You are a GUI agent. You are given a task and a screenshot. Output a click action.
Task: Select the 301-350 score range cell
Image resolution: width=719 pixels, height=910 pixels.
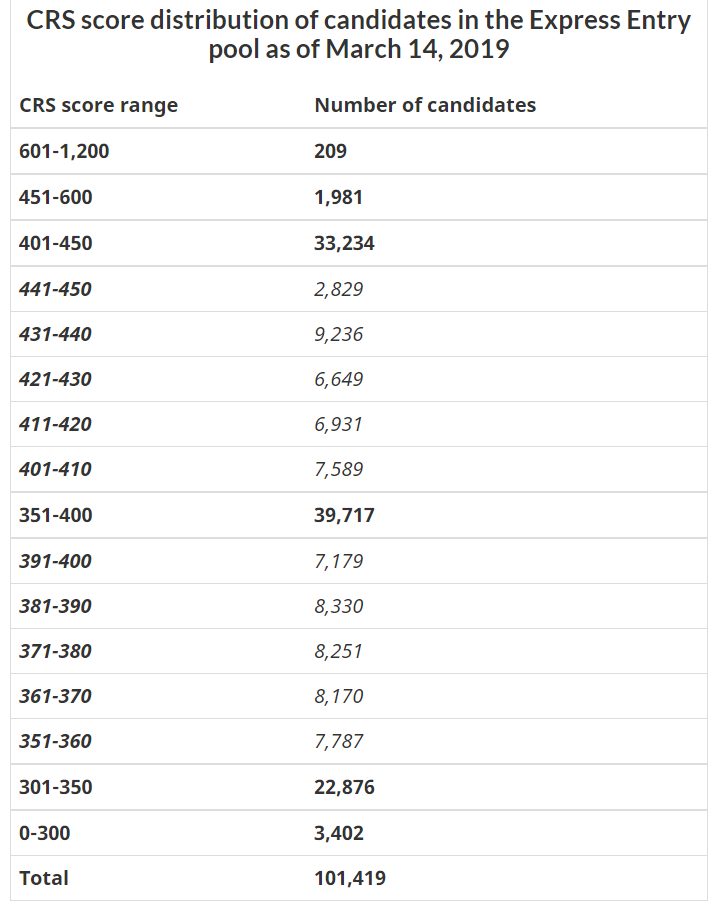pyautogui.click(x=55, y=787)
